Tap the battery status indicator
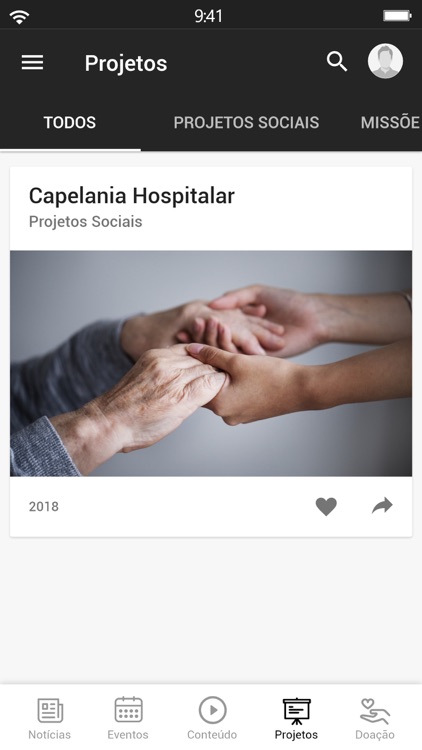Image resolution: width=422 pixels, height=750 pixels. coord(397,16)
